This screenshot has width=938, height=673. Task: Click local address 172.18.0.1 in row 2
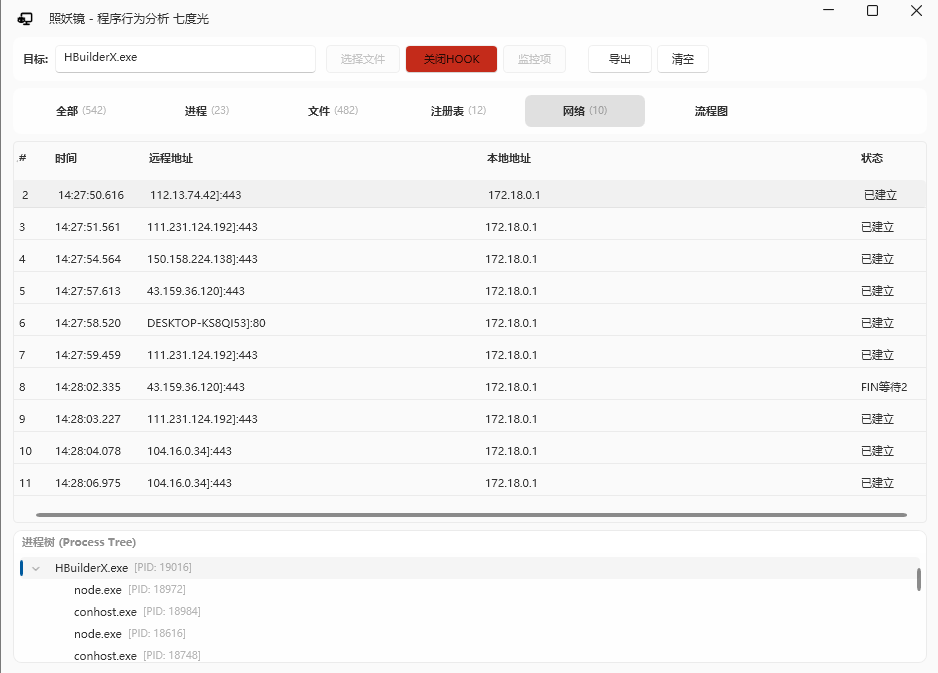coord(514,195)
